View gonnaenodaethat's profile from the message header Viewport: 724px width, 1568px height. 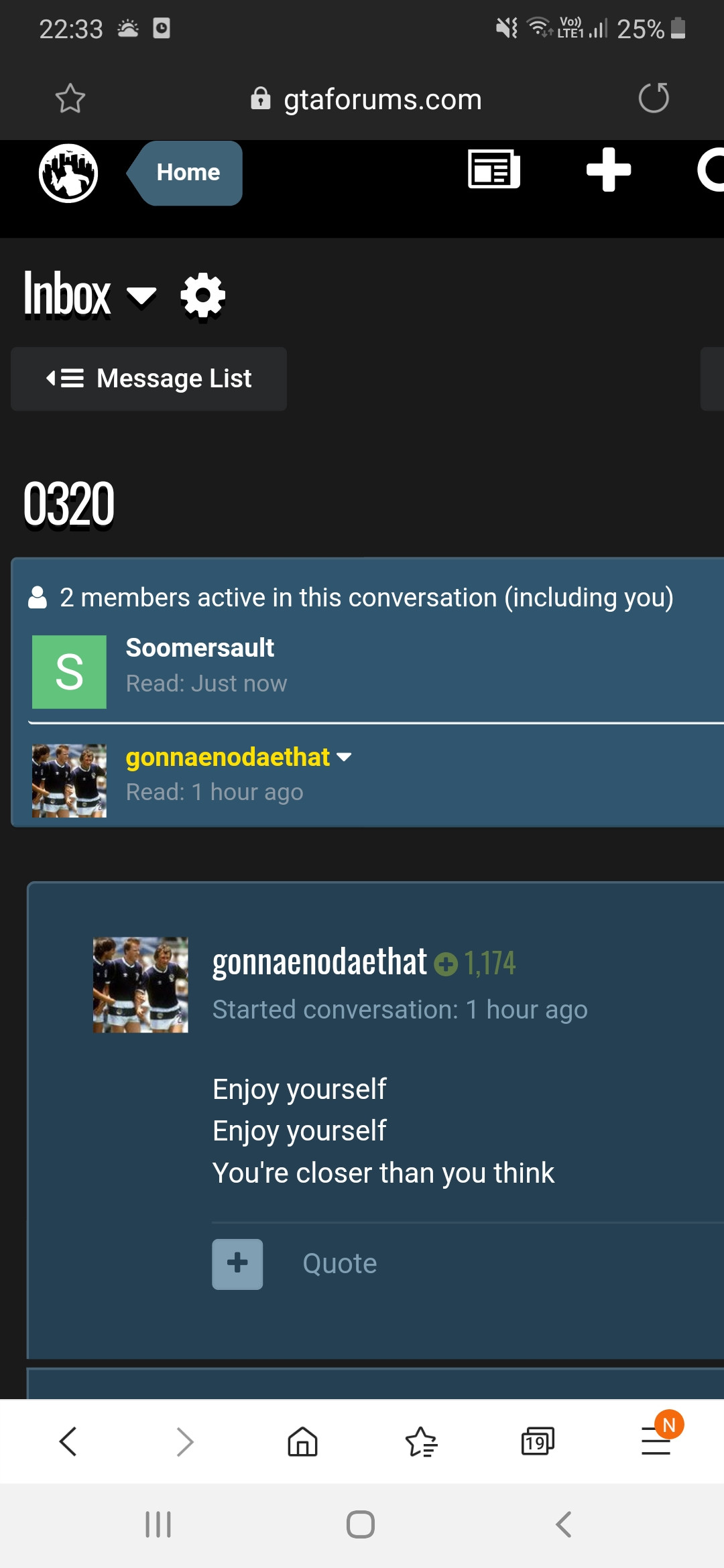click(x=319, y=962)
